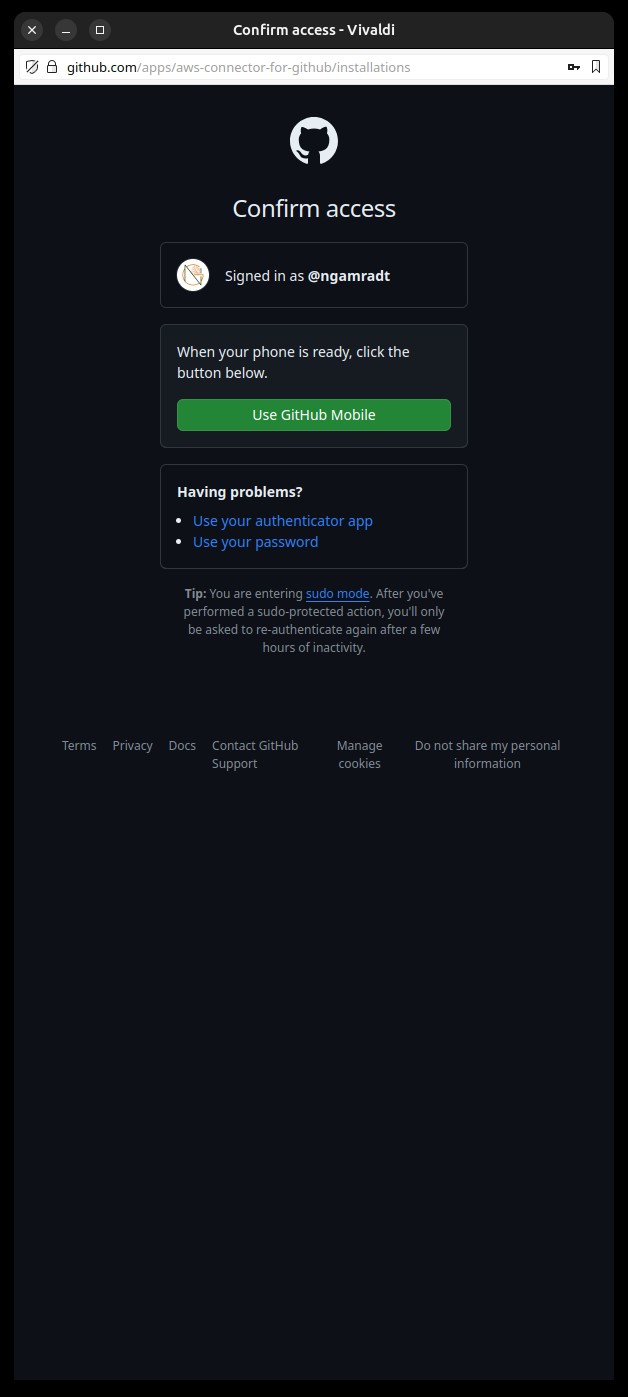This screenshot has height=1397, width=628.
Task: Close the Confirm access Vivaldi window
Action: coord(32,30)
